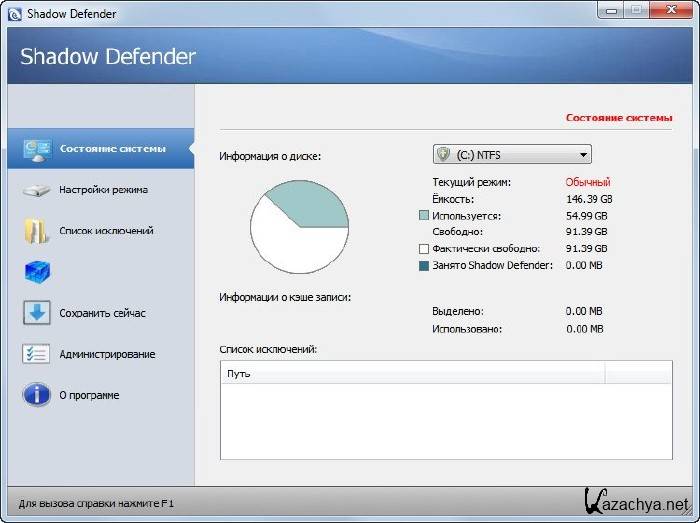This screenshot has width=700, height=523.
Task: Click the Сохранить сейчас download arrow icon
Action: [37, 313]
